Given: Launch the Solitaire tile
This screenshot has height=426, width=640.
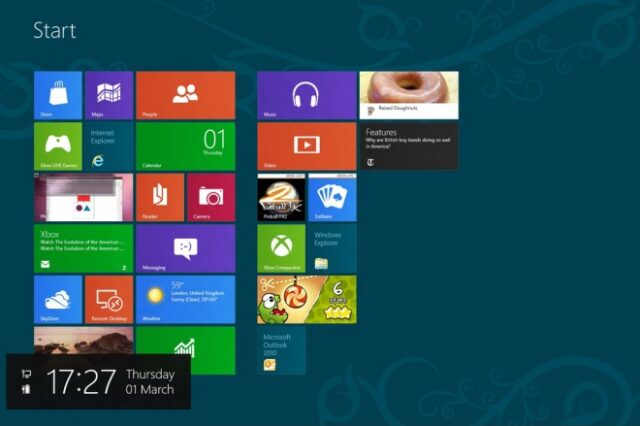Looking at the screenshot, I should tap(332, 197).
